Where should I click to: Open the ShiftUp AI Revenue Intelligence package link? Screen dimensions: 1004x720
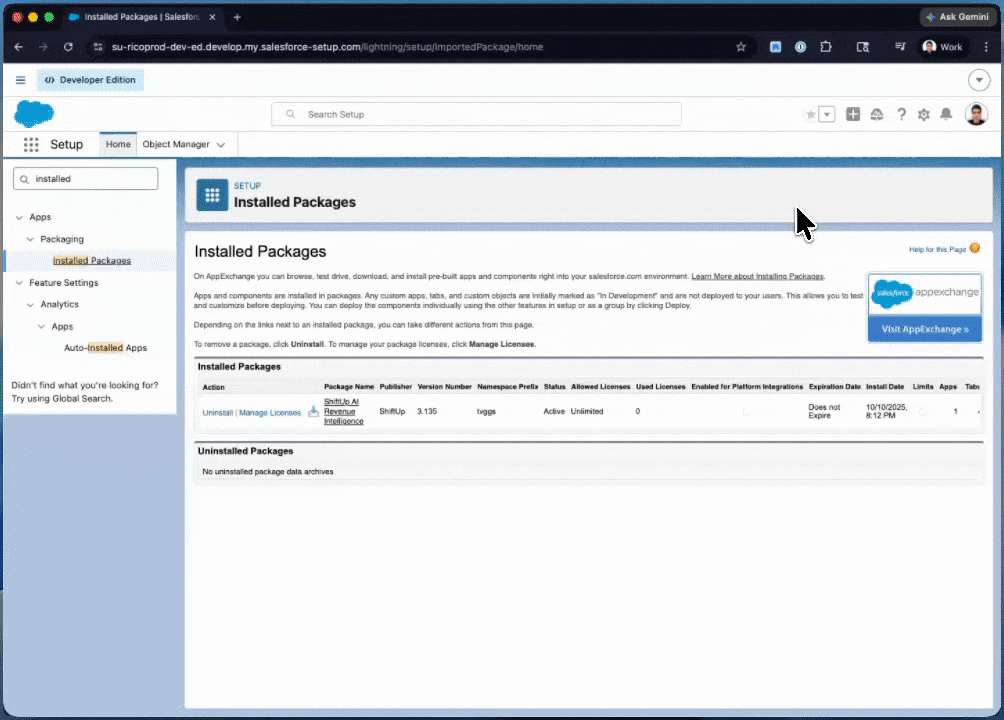coord(343,411)
